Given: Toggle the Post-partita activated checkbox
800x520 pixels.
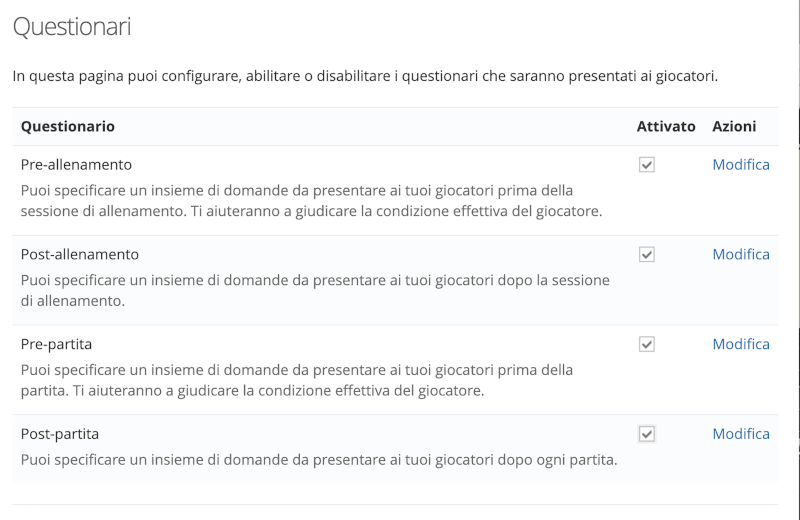Looking at the screenshot, I should [x=647, y=434].
